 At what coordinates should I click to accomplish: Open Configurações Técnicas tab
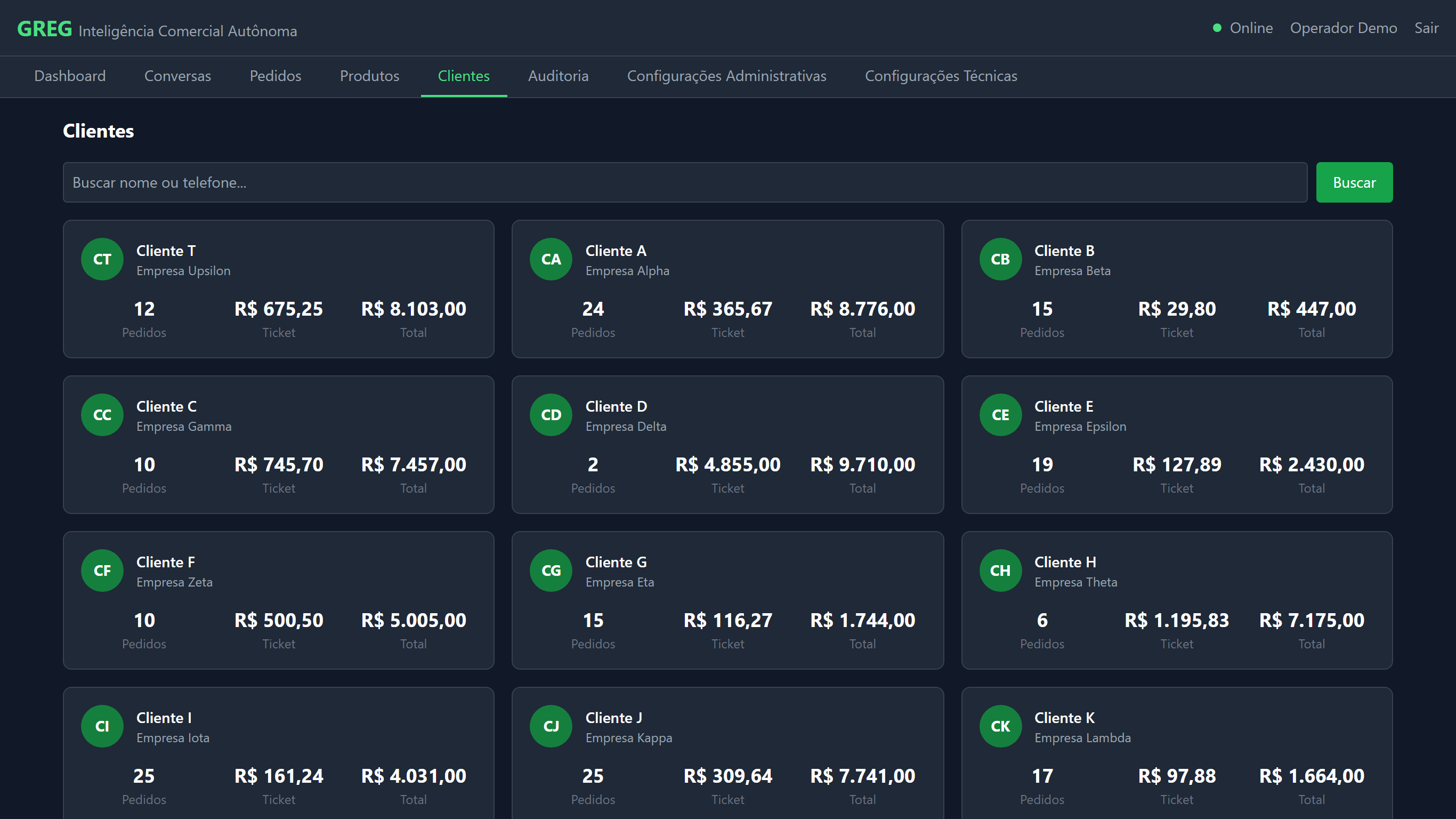941,76
